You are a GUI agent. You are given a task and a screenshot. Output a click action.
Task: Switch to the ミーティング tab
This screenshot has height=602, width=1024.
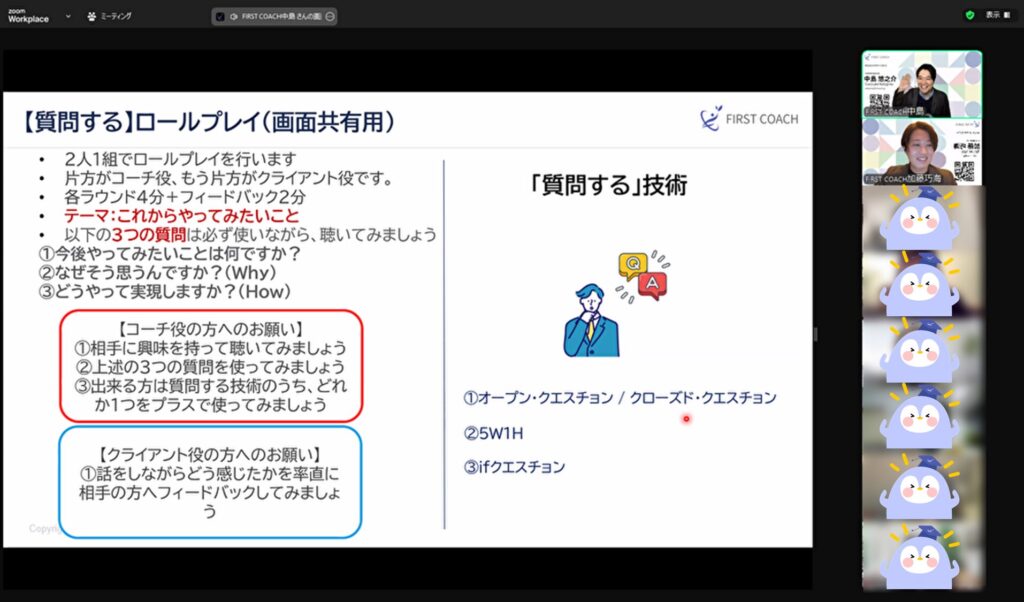coord(109,17)
